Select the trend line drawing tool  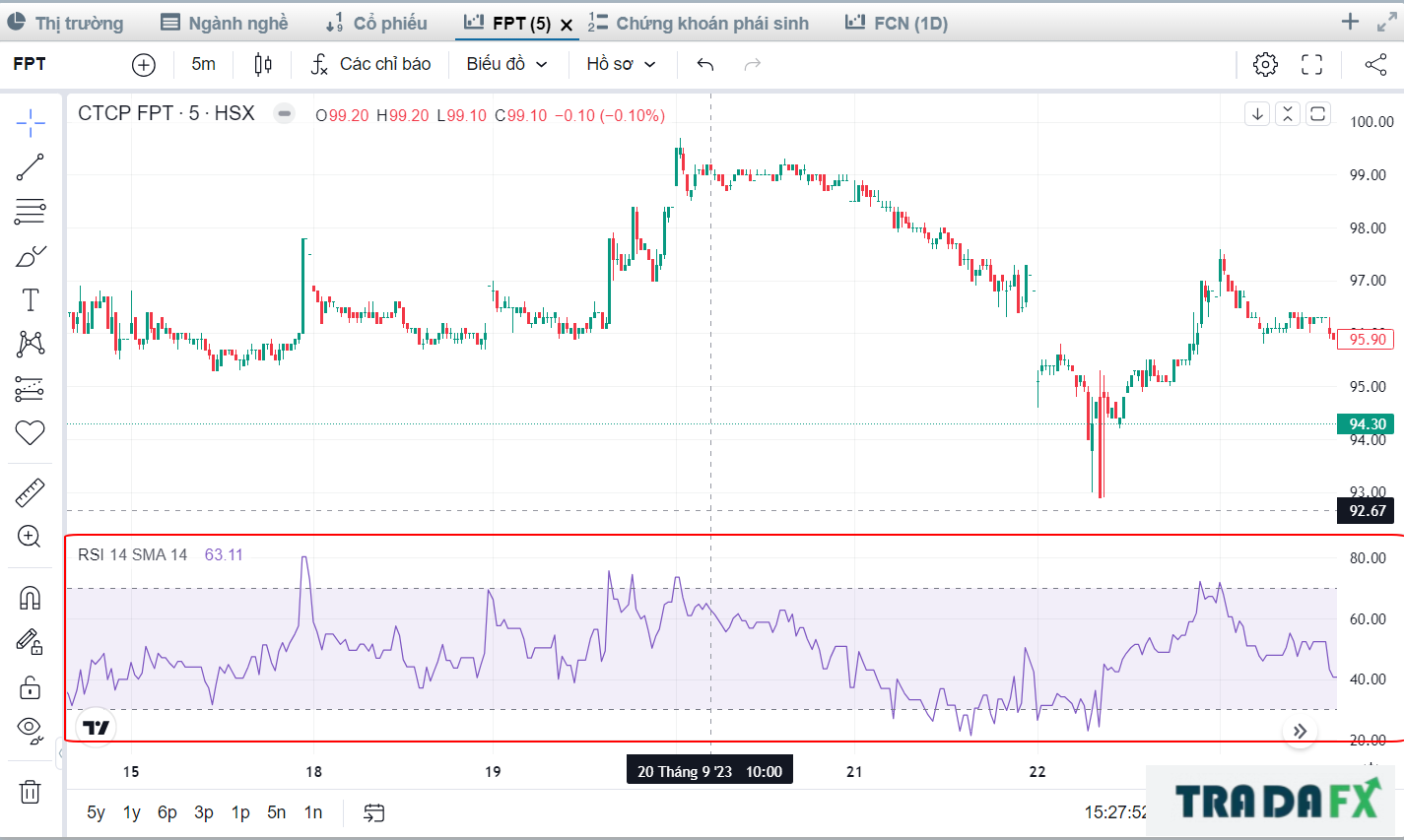(x=31, y=167)
